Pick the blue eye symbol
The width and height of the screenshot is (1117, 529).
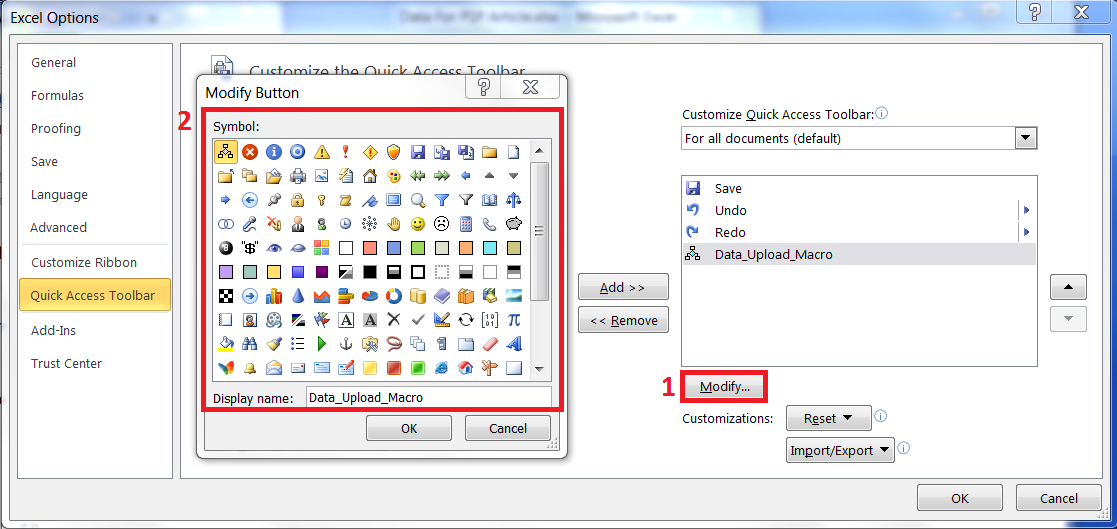tap(274, 248)
